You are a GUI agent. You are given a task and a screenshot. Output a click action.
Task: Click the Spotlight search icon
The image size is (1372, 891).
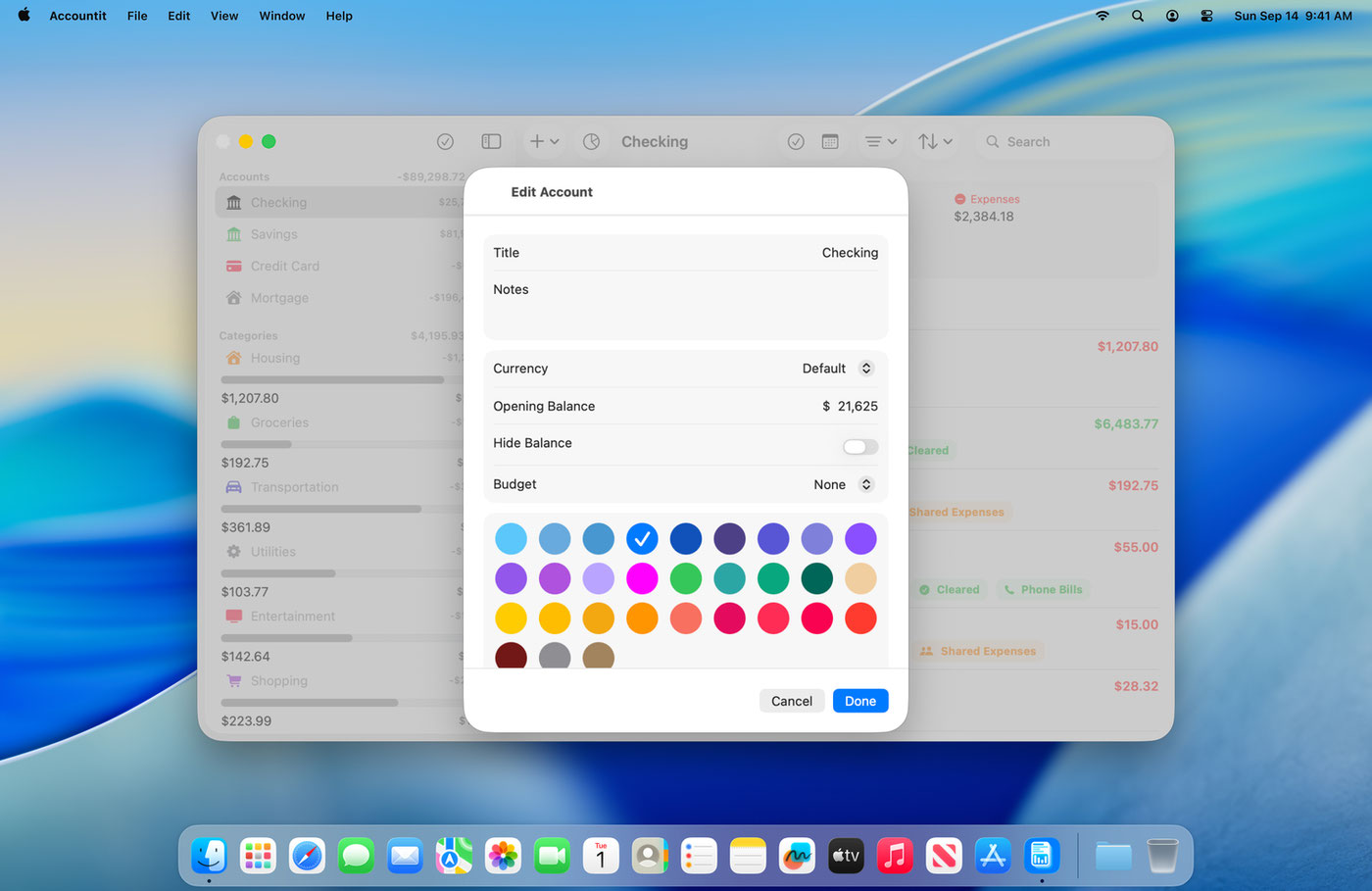click(1137, 16)
